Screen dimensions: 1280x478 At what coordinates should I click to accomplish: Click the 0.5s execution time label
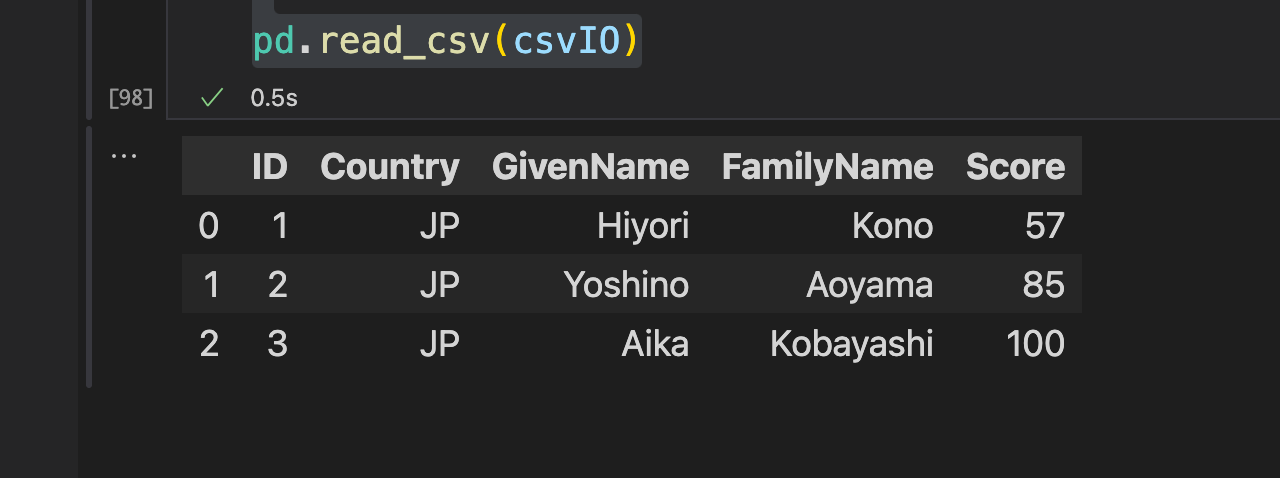pos(274,98)
